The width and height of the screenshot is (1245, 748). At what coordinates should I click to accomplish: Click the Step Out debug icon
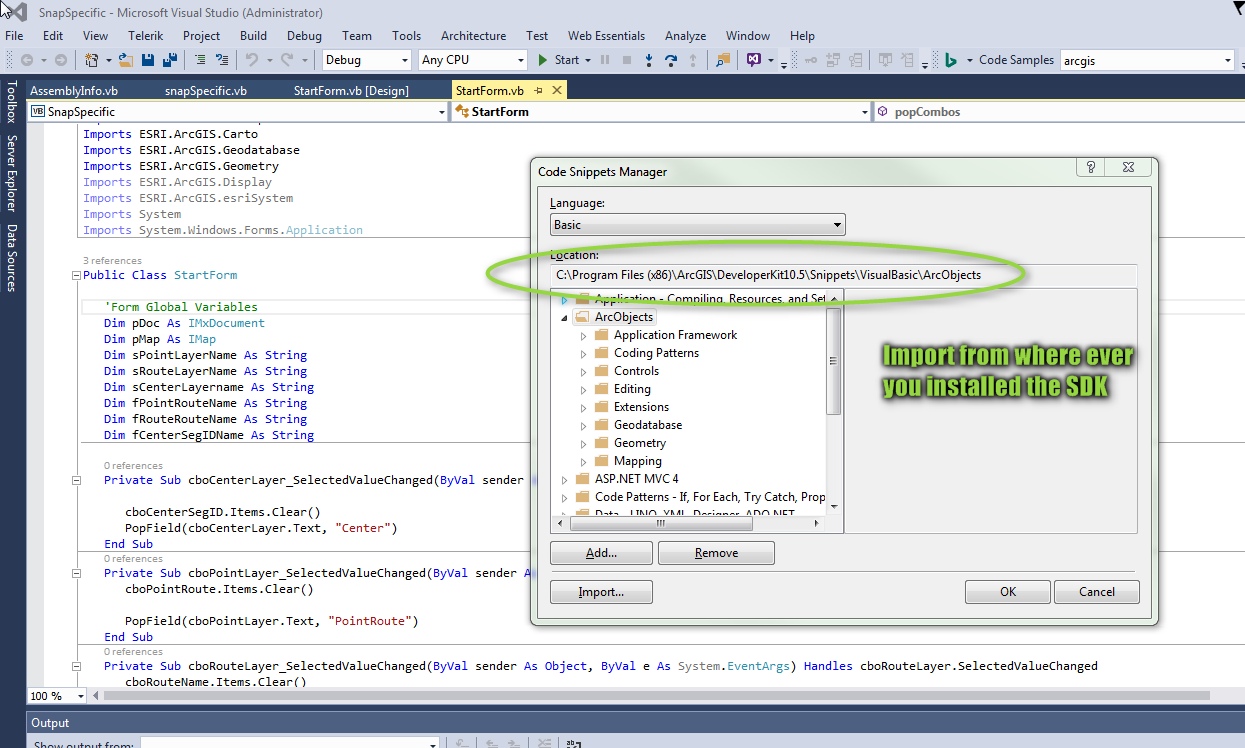click(x=693, y=60)
